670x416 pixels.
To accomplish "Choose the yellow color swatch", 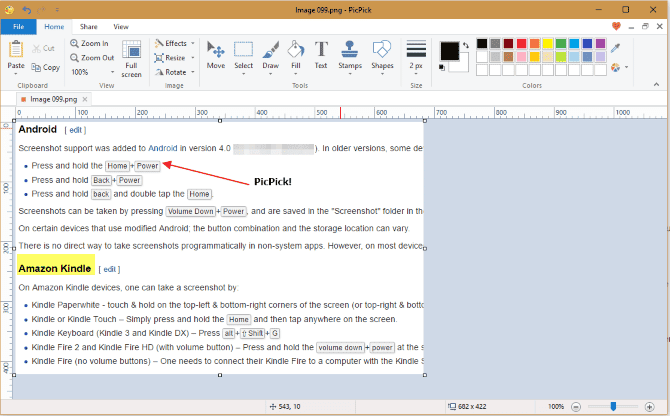I will point(548,44).
